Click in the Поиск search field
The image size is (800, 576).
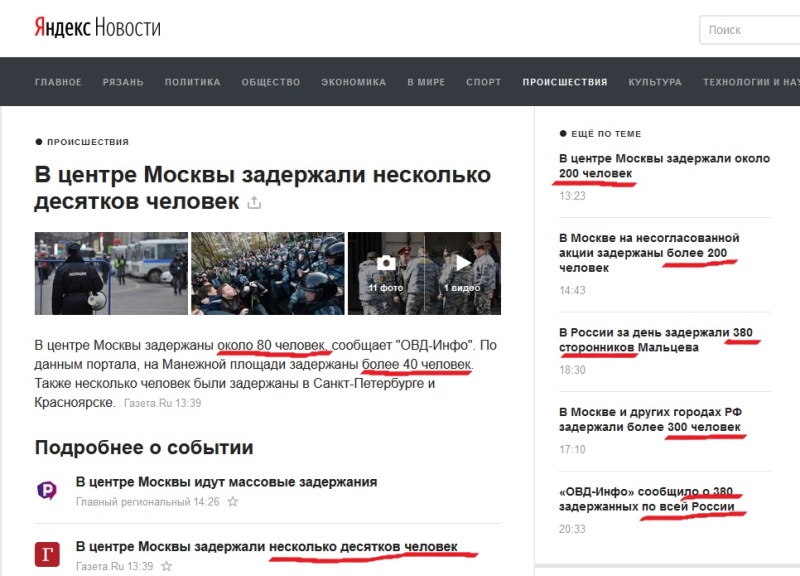click(x=750, y=30)
